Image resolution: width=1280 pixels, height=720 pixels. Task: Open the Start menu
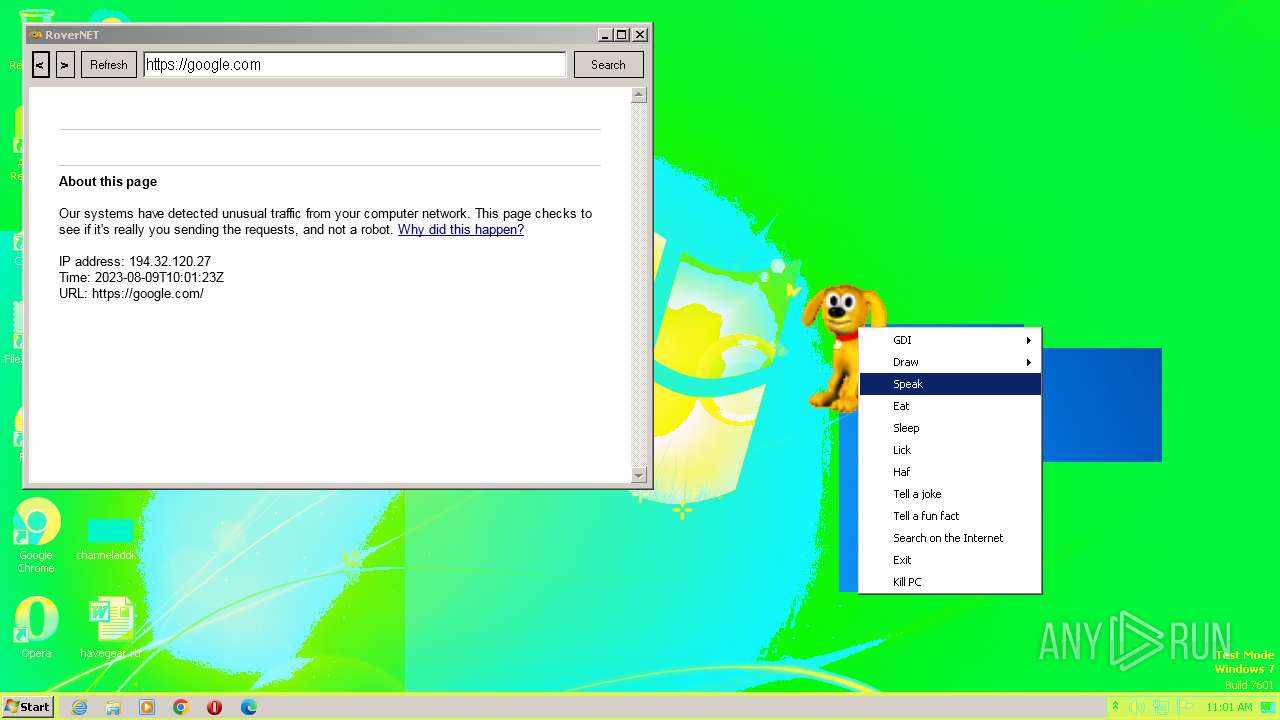(x=27, y=707)
